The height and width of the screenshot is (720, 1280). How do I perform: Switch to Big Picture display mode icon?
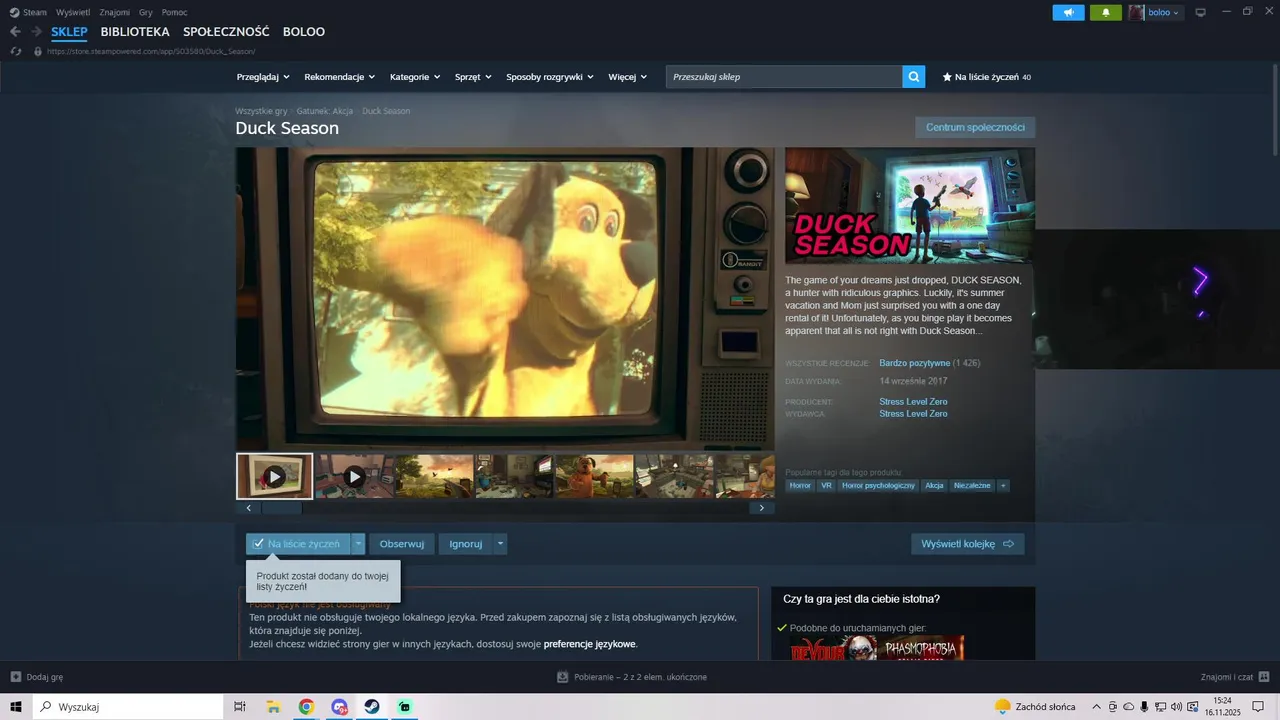coord(1201,12)
